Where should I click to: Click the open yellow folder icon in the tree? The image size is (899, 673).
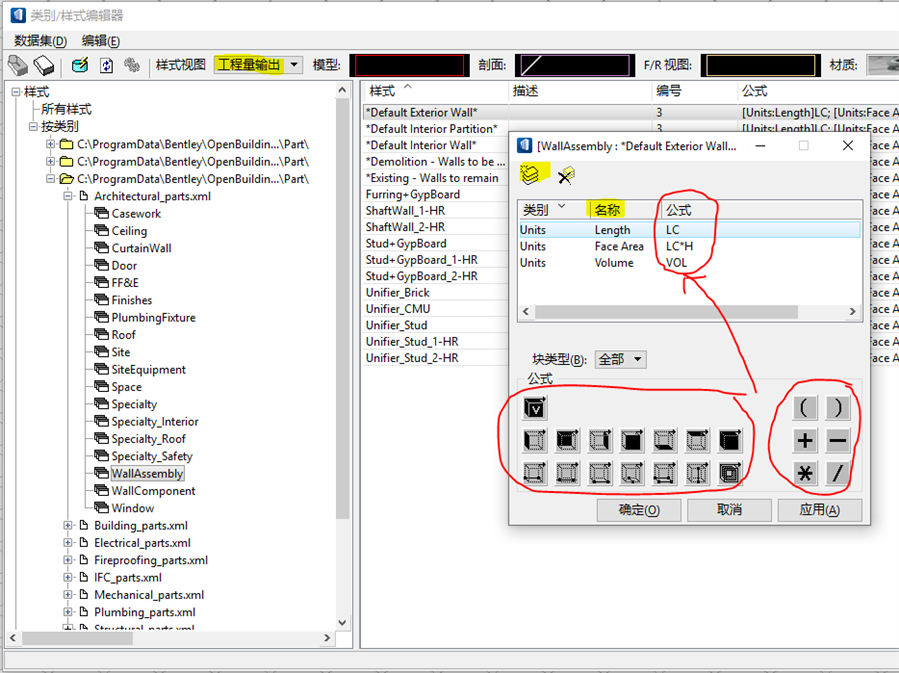click(67, 179)
